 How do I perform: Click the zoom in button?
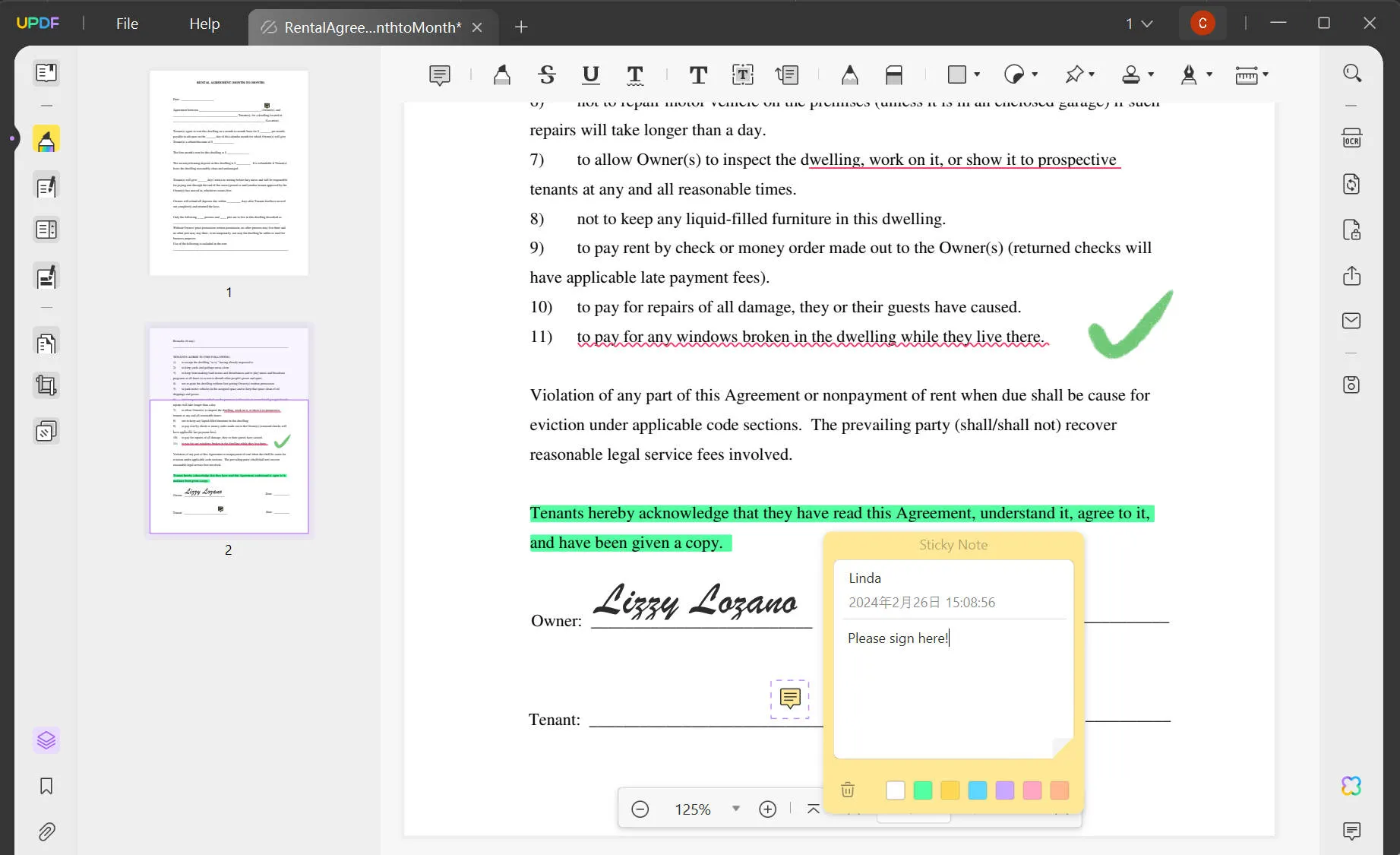click(767, 809)
